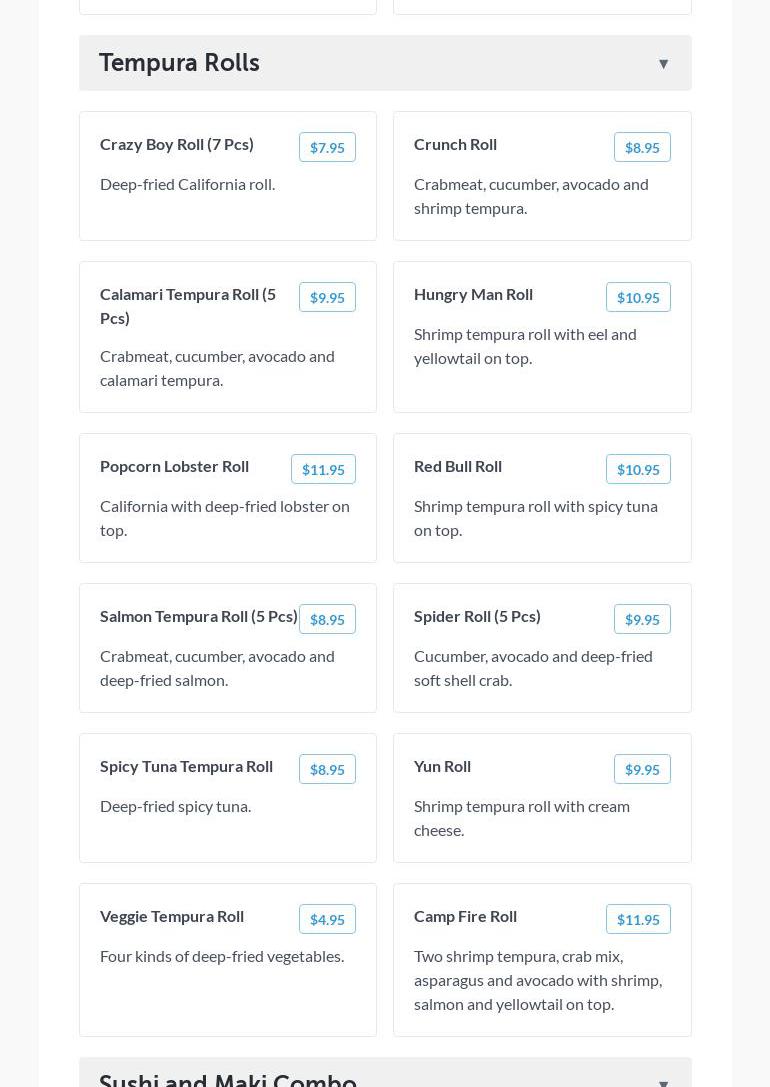Select the Crazy Boy Roll $7.95 price

tap(327, 147)
